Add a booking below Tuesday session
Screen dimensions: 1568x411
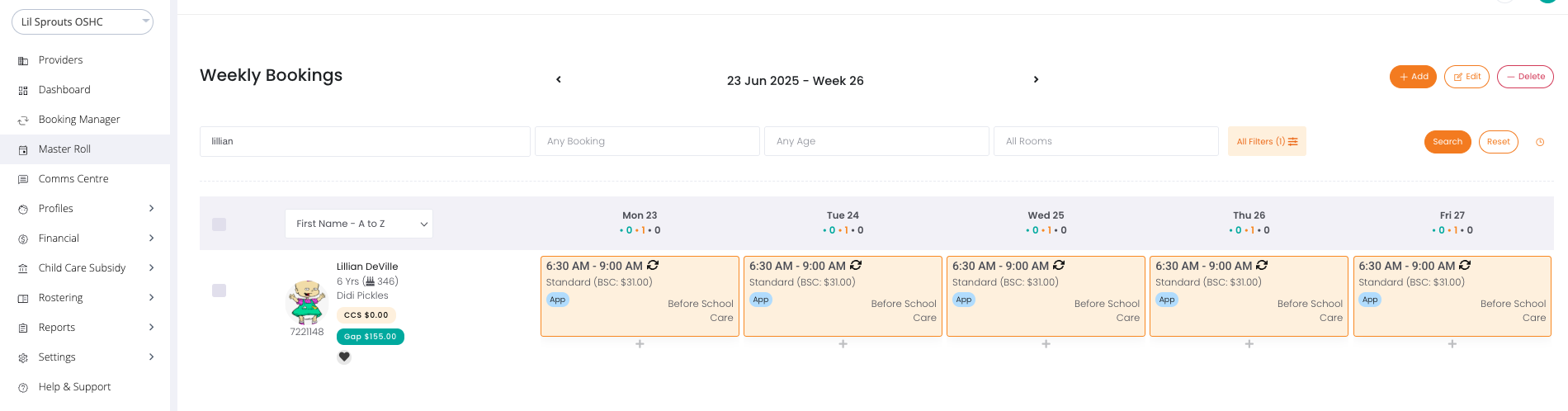click(843, 343)
